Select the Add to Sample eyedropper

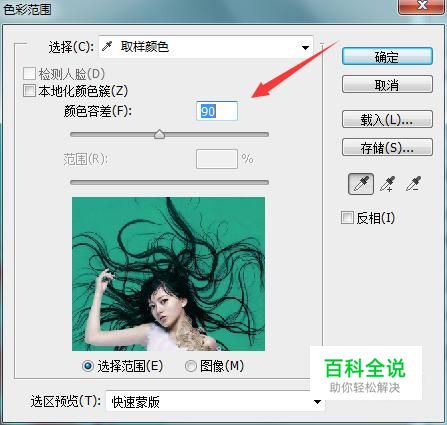pos(387,184)
